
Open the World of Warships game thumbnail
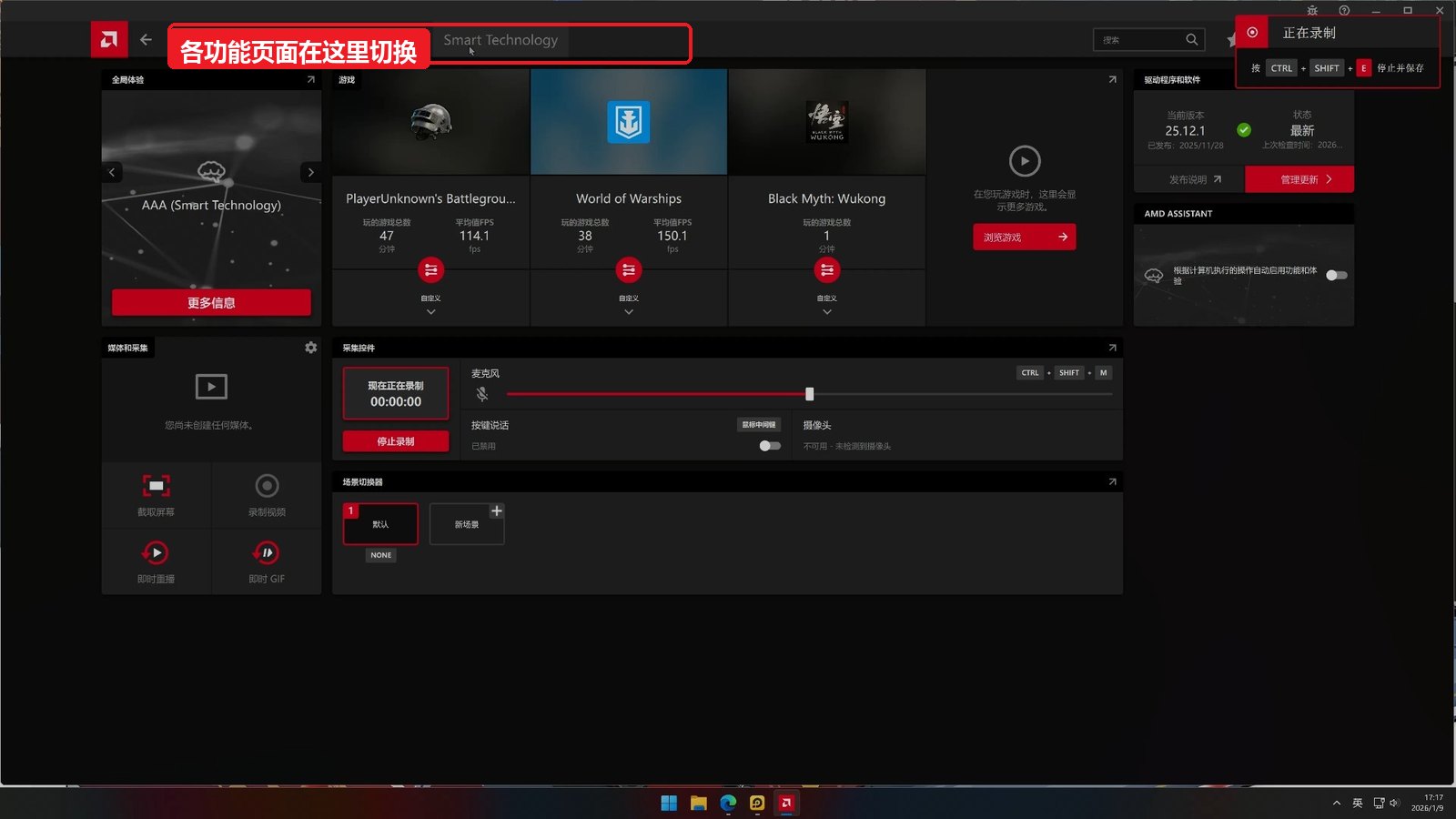click(629, 122)
